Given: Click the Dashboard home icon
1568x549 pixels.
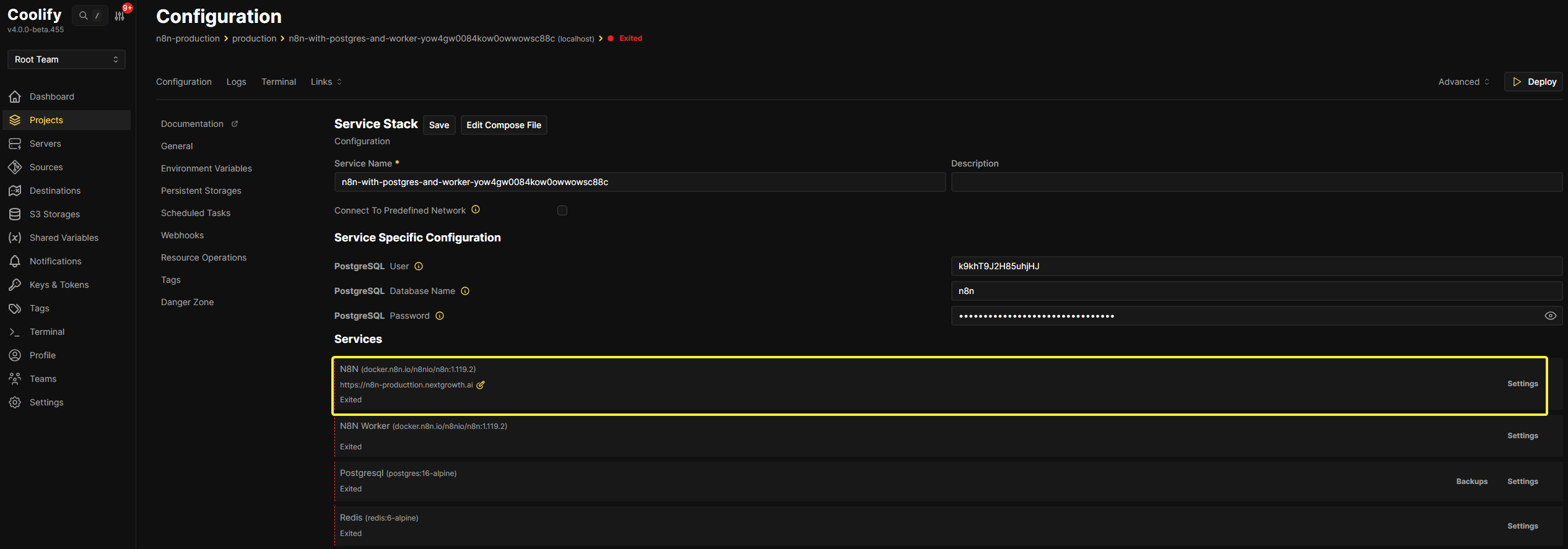Looking at the screenshot, I should pyautogui.click(x=15, y=97).
